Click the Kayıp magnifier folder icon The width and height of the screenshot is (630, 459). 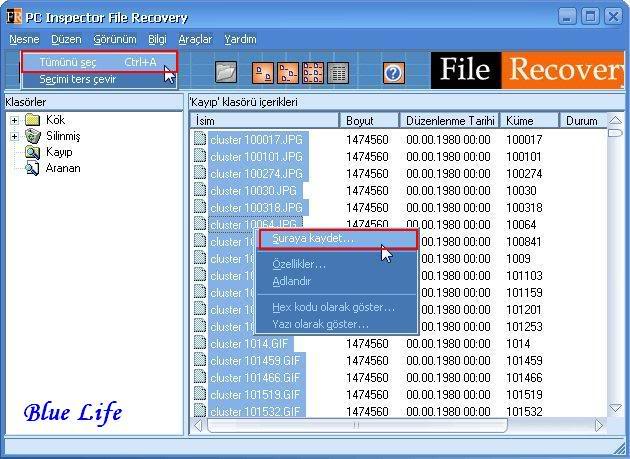[x=33, y=152]
